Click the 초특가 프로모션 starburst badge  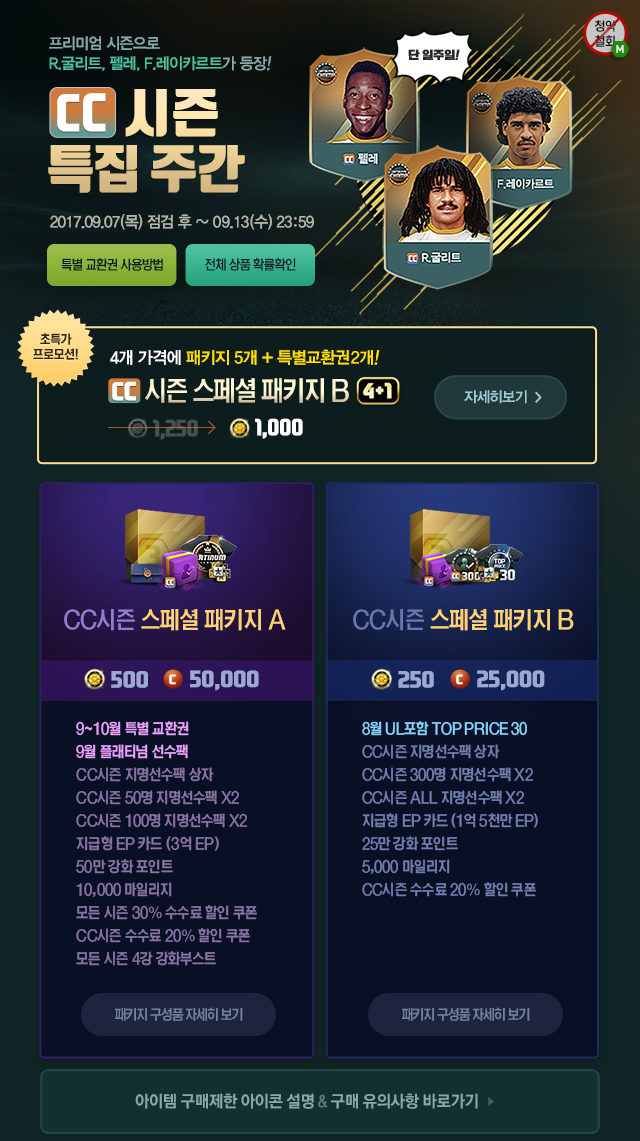point(55,348)
